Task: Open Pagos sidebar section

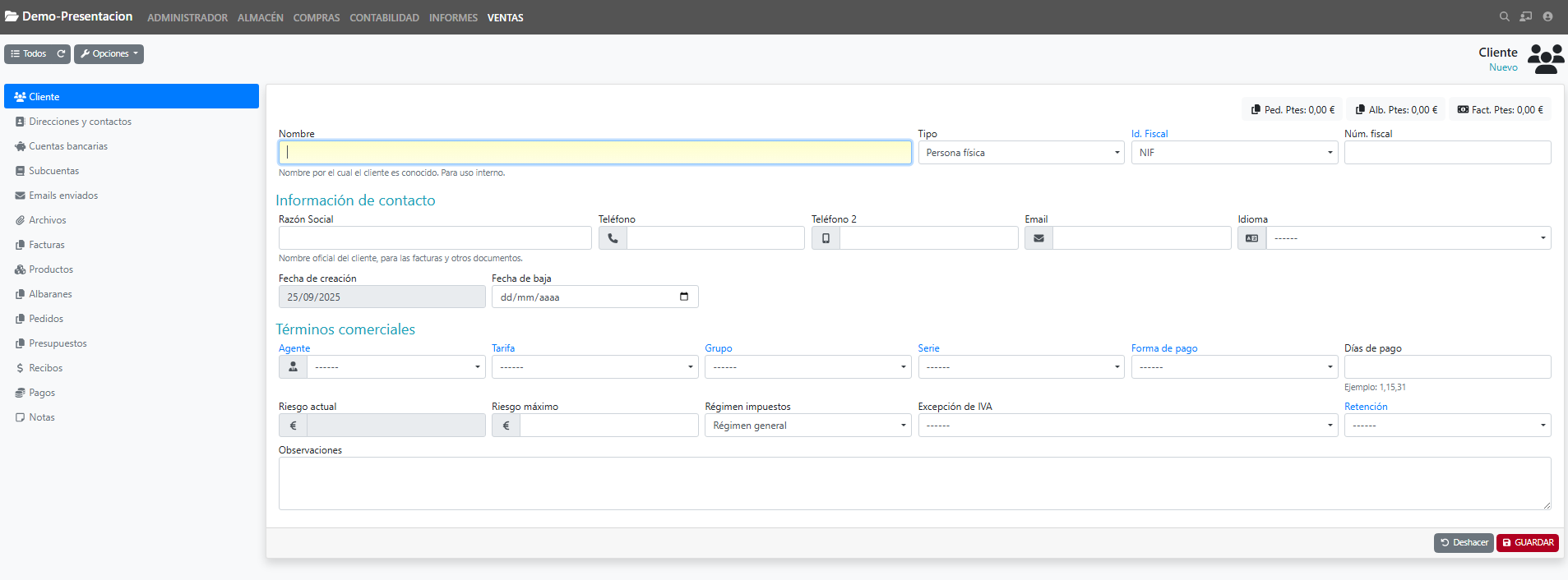Action: pyautogui.click(x=132, y=393)
